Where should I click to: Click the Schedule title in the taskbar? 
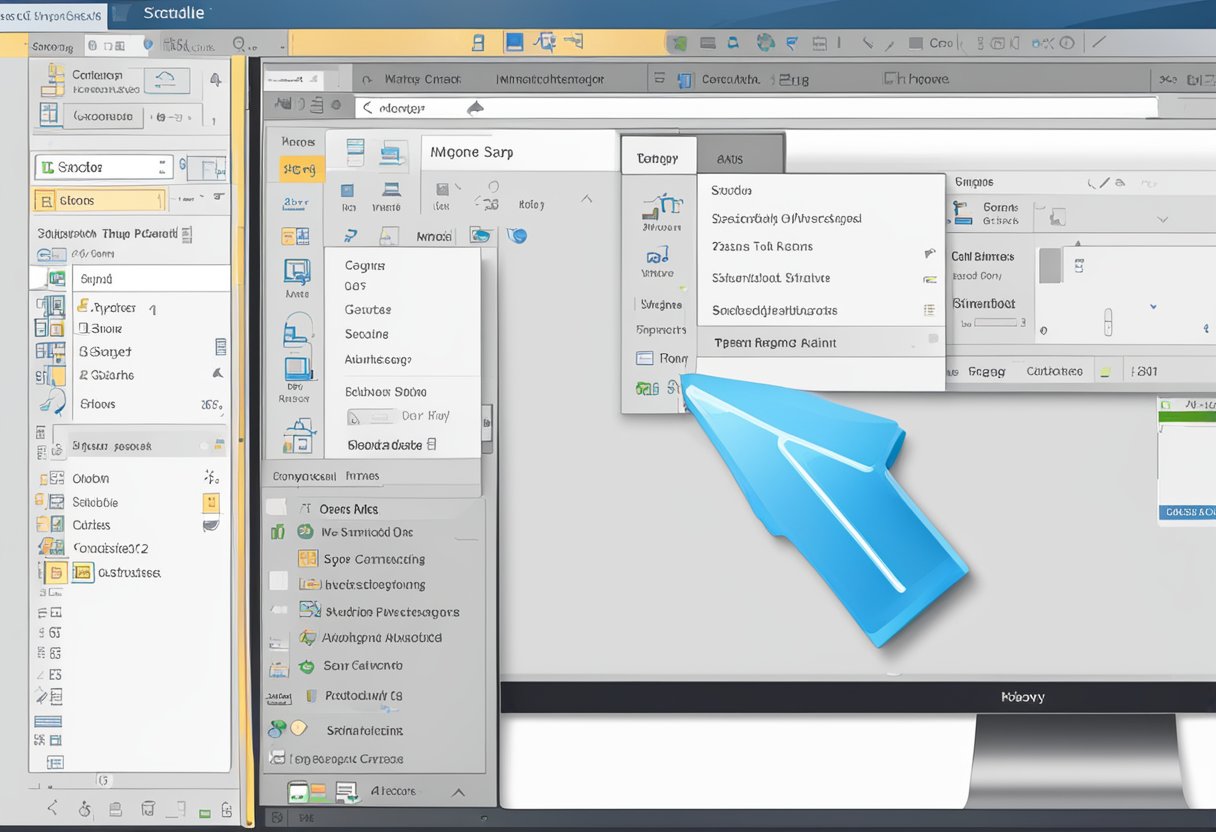coord(175,13)
